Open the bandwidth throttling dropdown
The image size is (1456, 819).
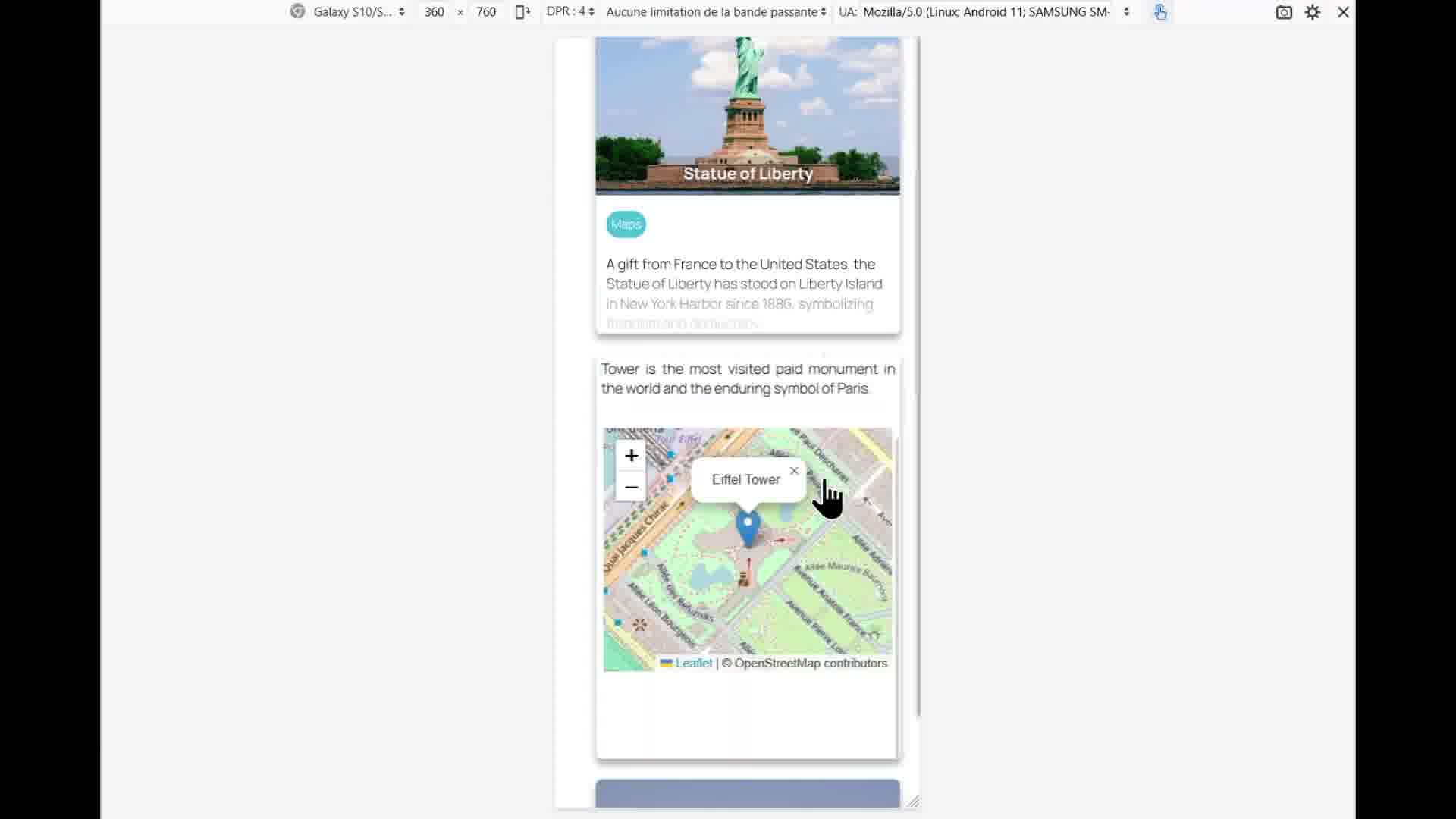tap(716, 12)
